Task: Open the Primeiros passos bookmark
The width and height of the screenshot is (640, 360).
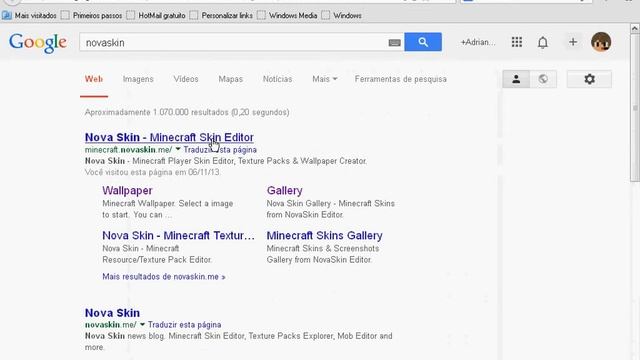Action: (x=92, y=16)
